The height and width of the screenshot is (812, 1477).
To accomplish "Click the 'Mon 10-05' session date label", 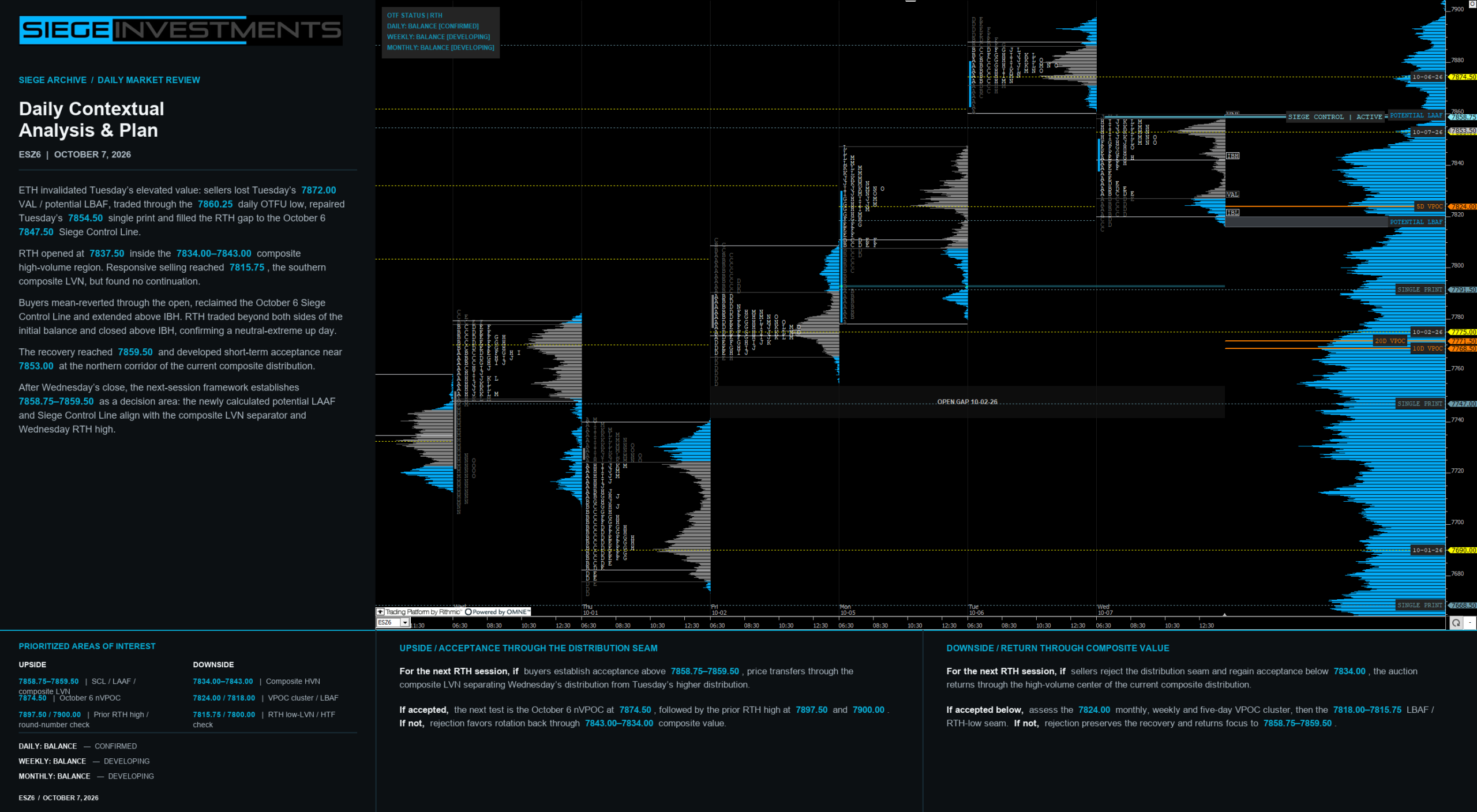I will (x=848, y=610).
